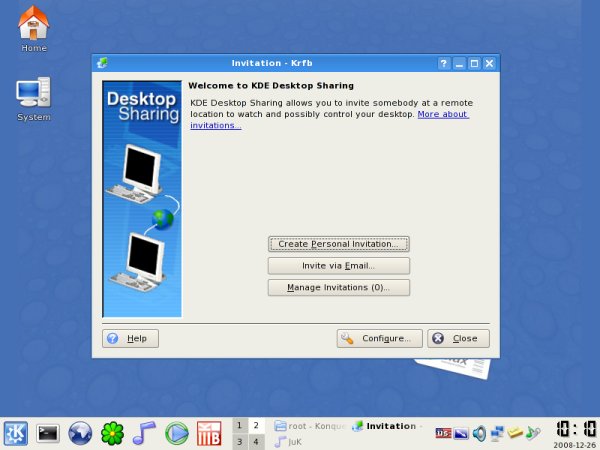Click the Help button
The width and height of the screenshot is (600, 450).
point(130,338)
